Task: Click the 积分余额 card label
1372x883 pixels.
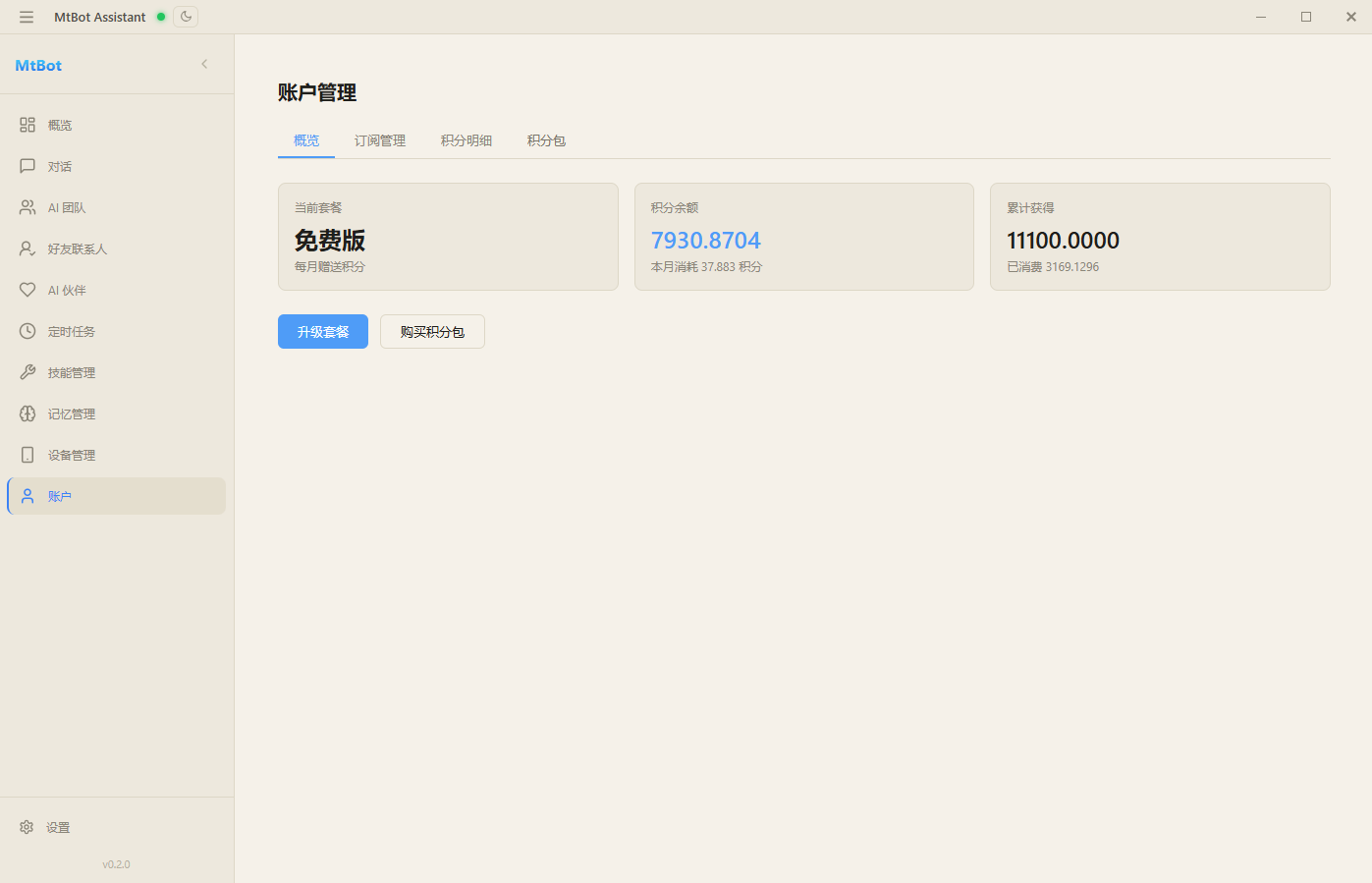Action: point(675,208)
